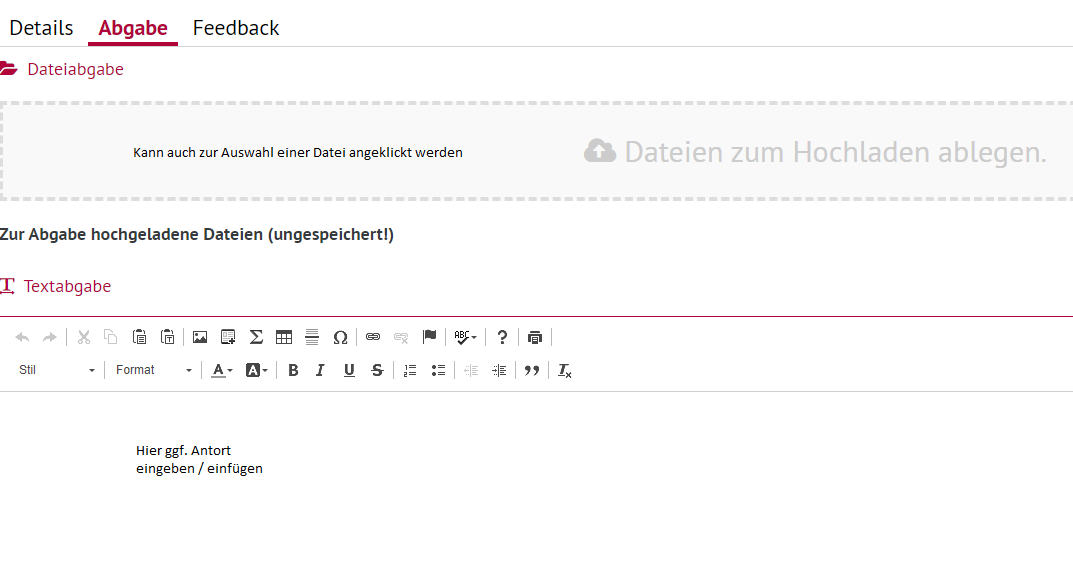Click the anchor flag icon
Viewport: 1073px width, 573px height.
click(x=430, y=337)
